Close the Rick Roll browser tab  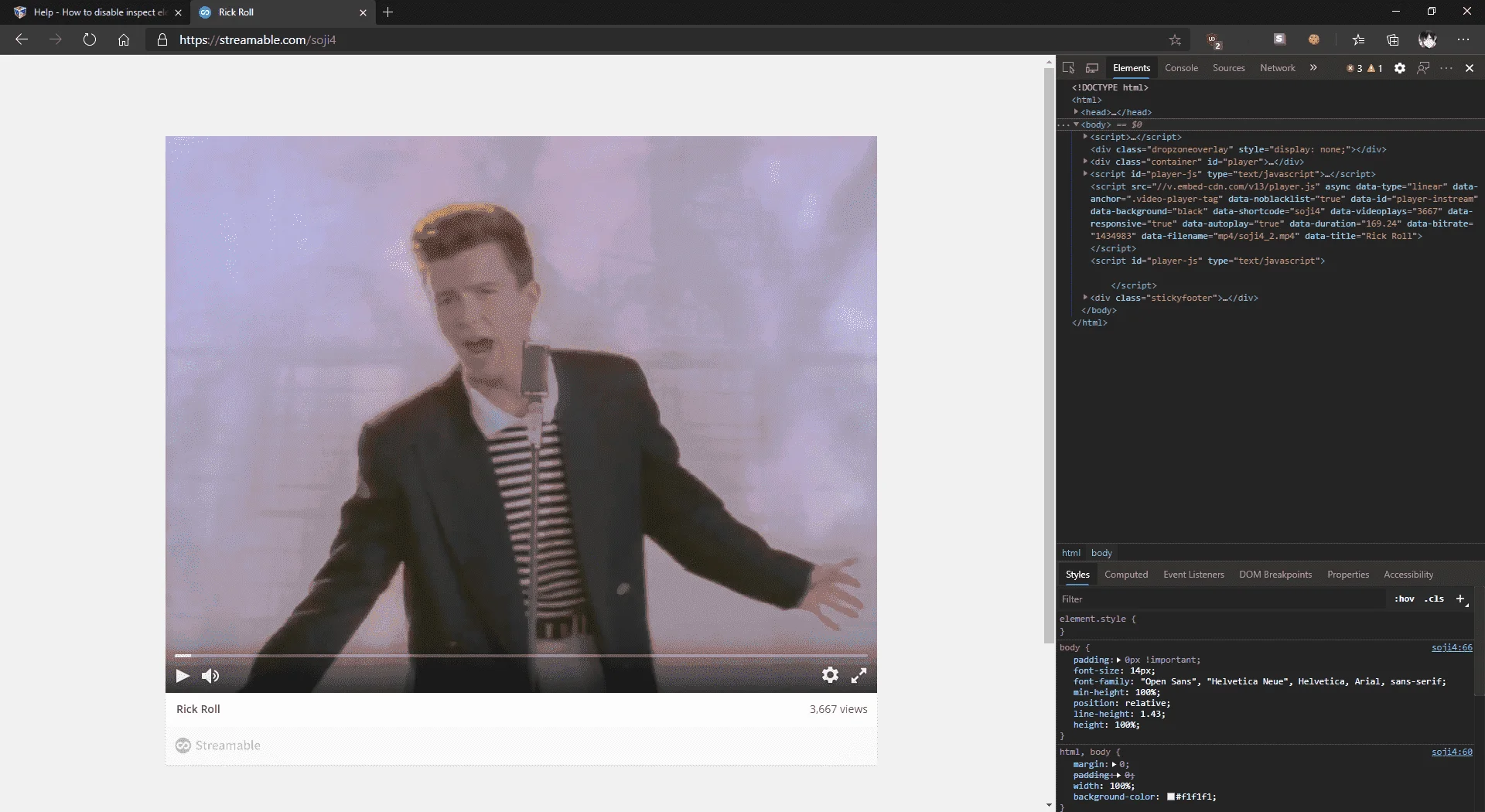pyautogui.click(x=364, y=12)
